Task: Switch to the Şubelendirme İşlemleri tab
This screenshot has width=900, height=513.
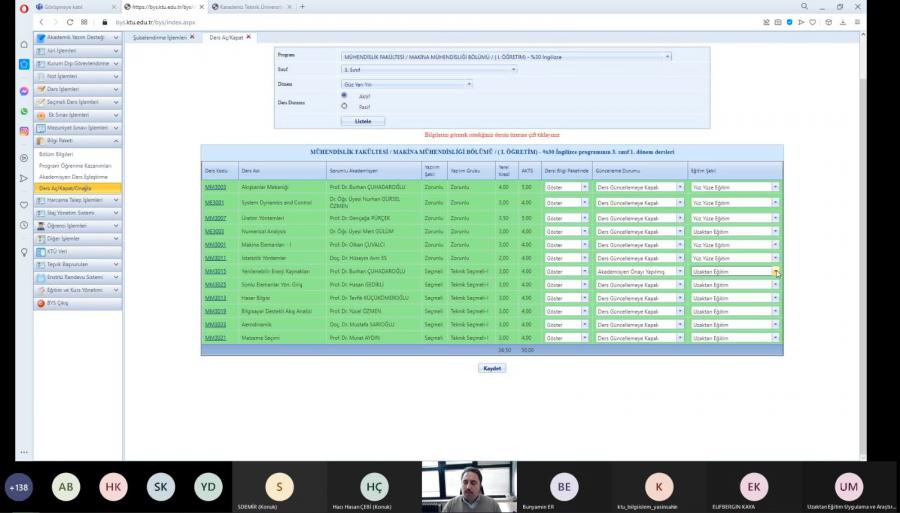Action: 162,37
